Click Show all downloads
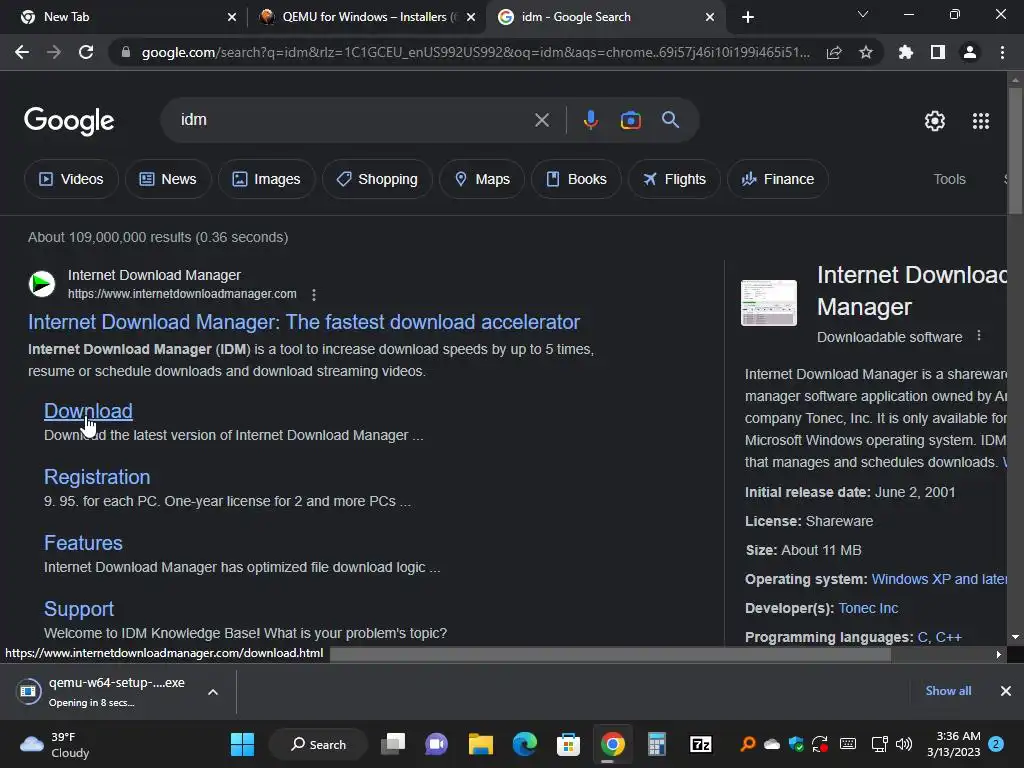 click(948, 691)
